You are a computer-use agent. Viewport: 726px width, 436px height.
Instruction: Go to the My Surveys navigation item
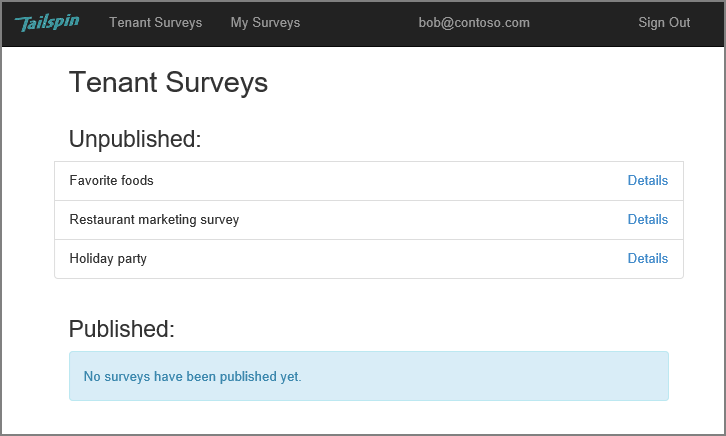[265, 23]
